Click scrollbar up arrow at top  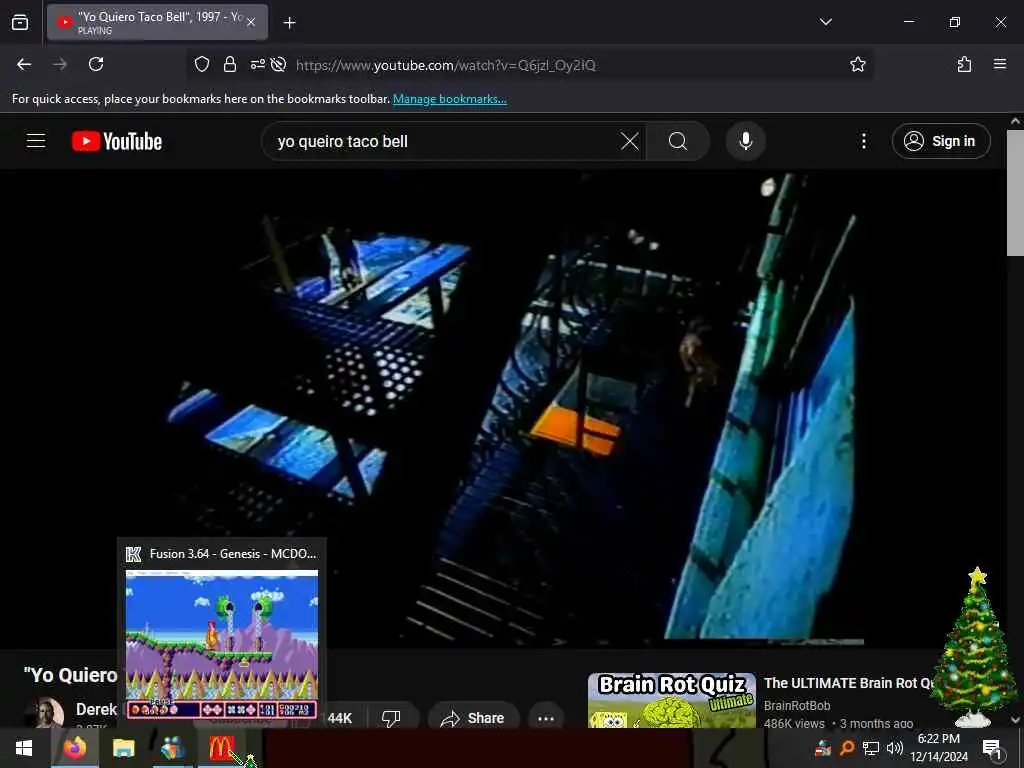coord(1015,121)
